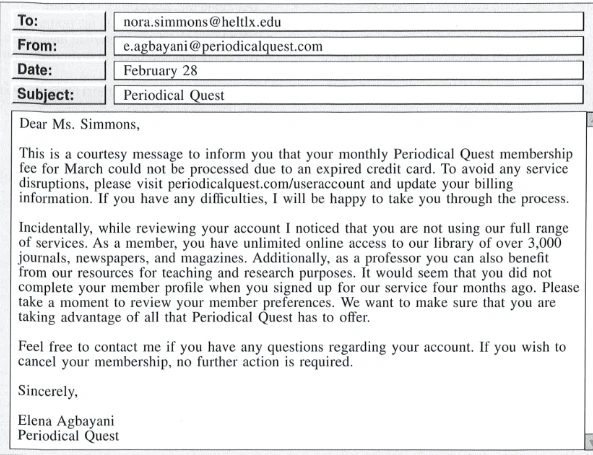Viewport: 593px width, 455px height.
Task: Click the Periodical Quest line under signature
Action: click(68, 436)
